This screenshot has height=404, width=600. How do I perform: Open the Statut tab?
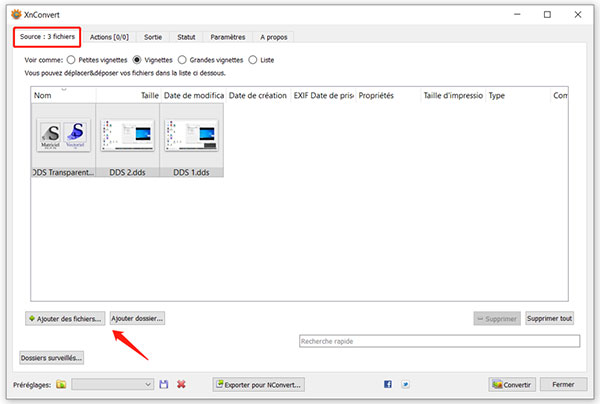coord(186,37)
